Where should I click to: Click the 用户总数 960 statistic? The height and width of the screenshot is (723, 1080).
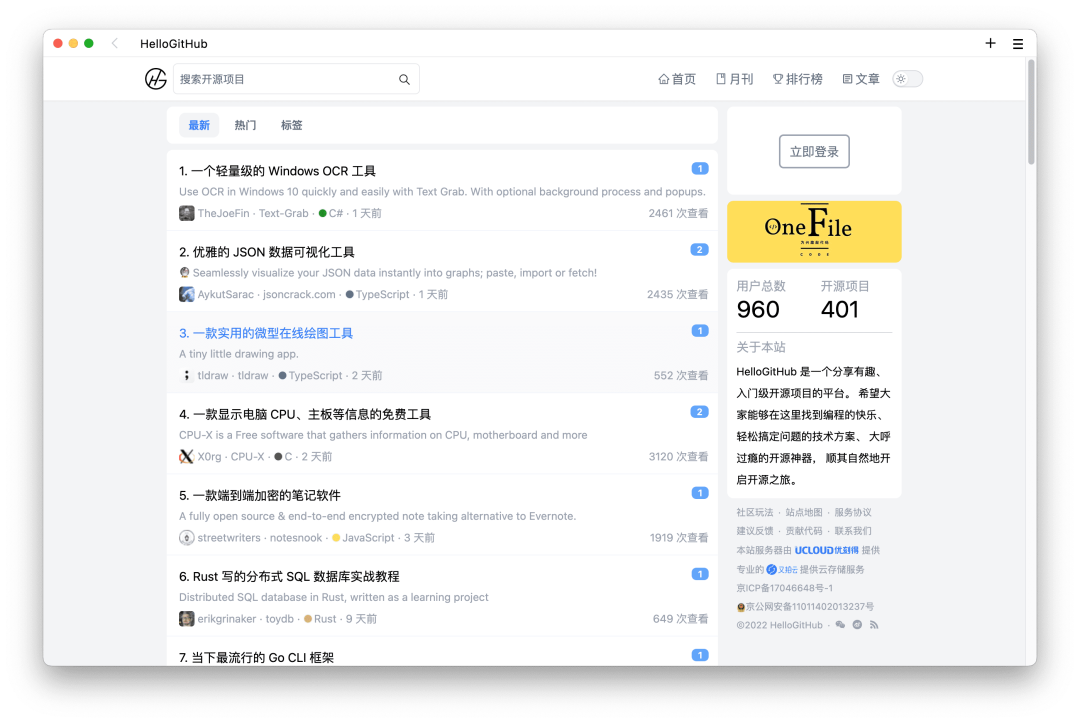pos(760,300)
